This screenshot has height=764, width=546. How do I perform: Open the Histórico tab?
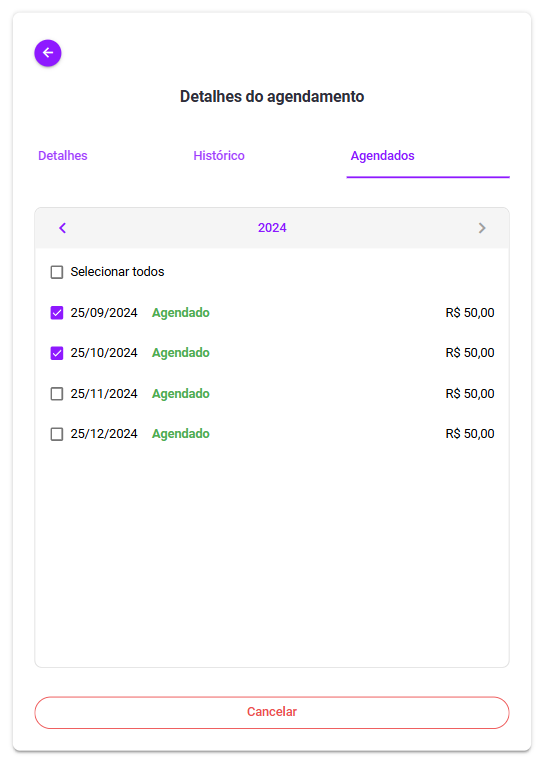(219, 155)
